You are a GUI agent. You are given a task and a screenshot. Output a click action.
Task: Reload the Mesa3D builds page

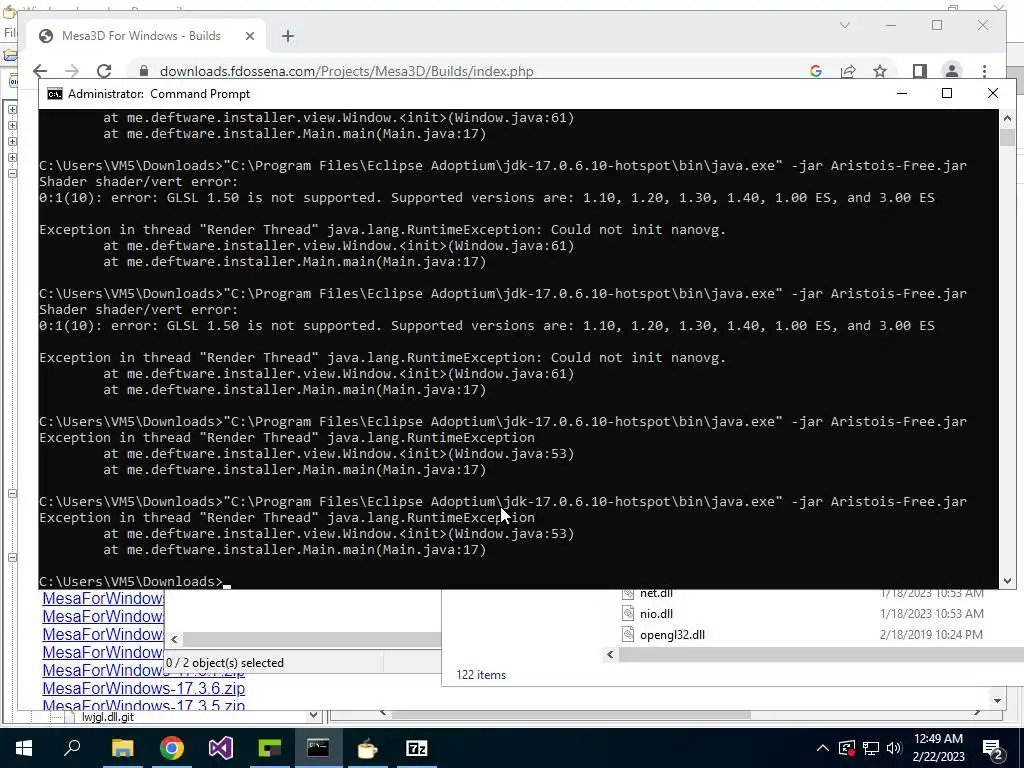point(104,71)
